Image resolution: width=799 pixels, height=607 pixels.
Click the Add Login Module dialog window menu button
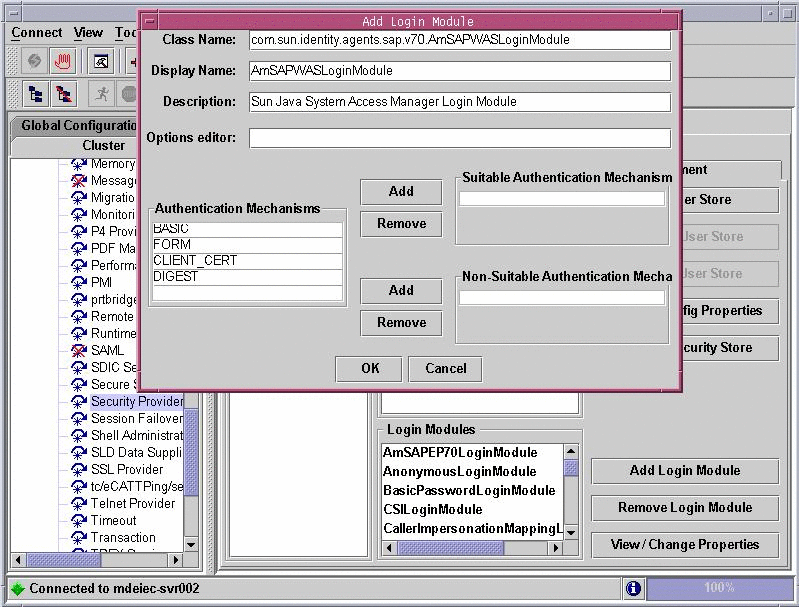[149, 21]
